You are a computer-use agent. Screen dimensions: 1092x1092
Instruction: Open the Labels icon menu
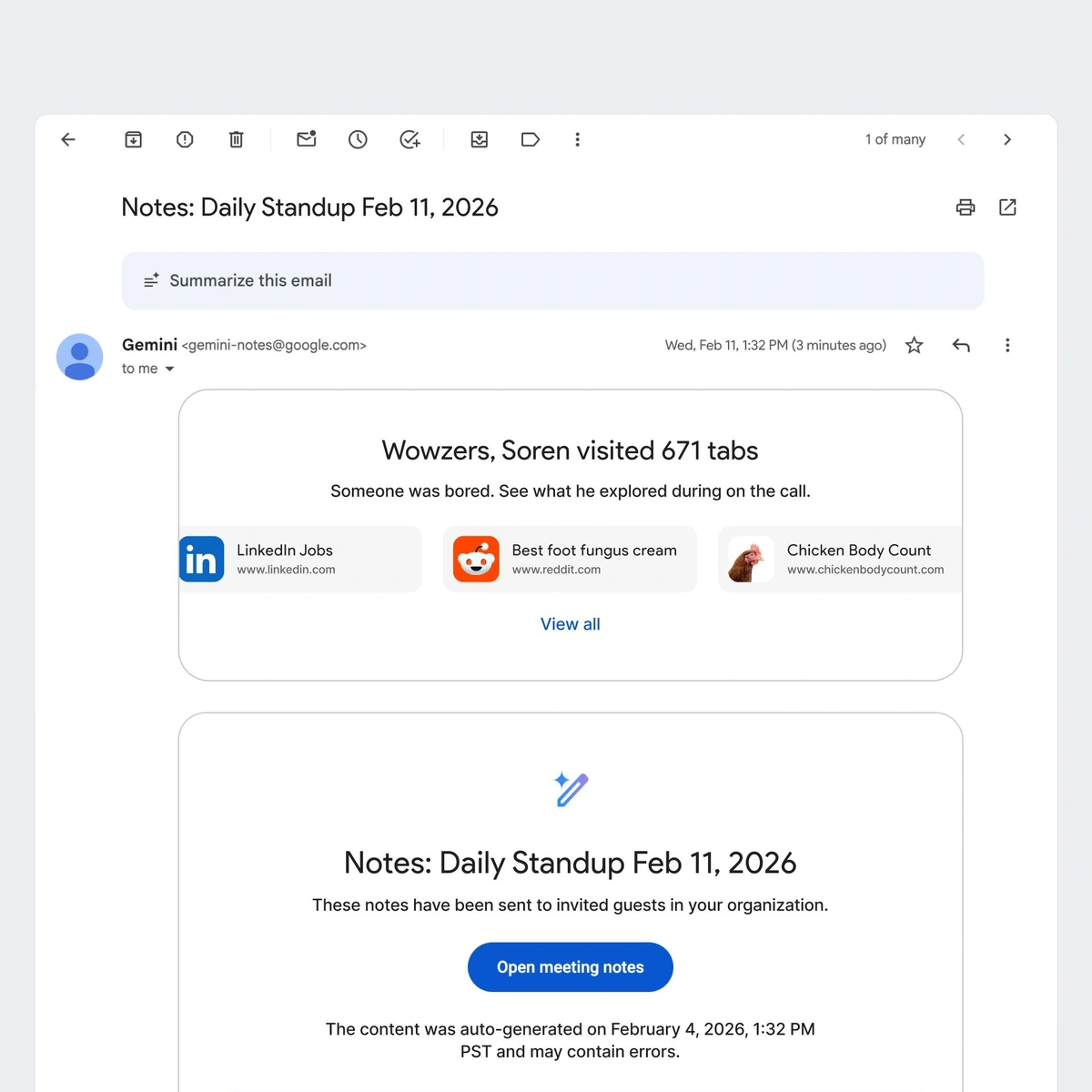coord(531,139)
